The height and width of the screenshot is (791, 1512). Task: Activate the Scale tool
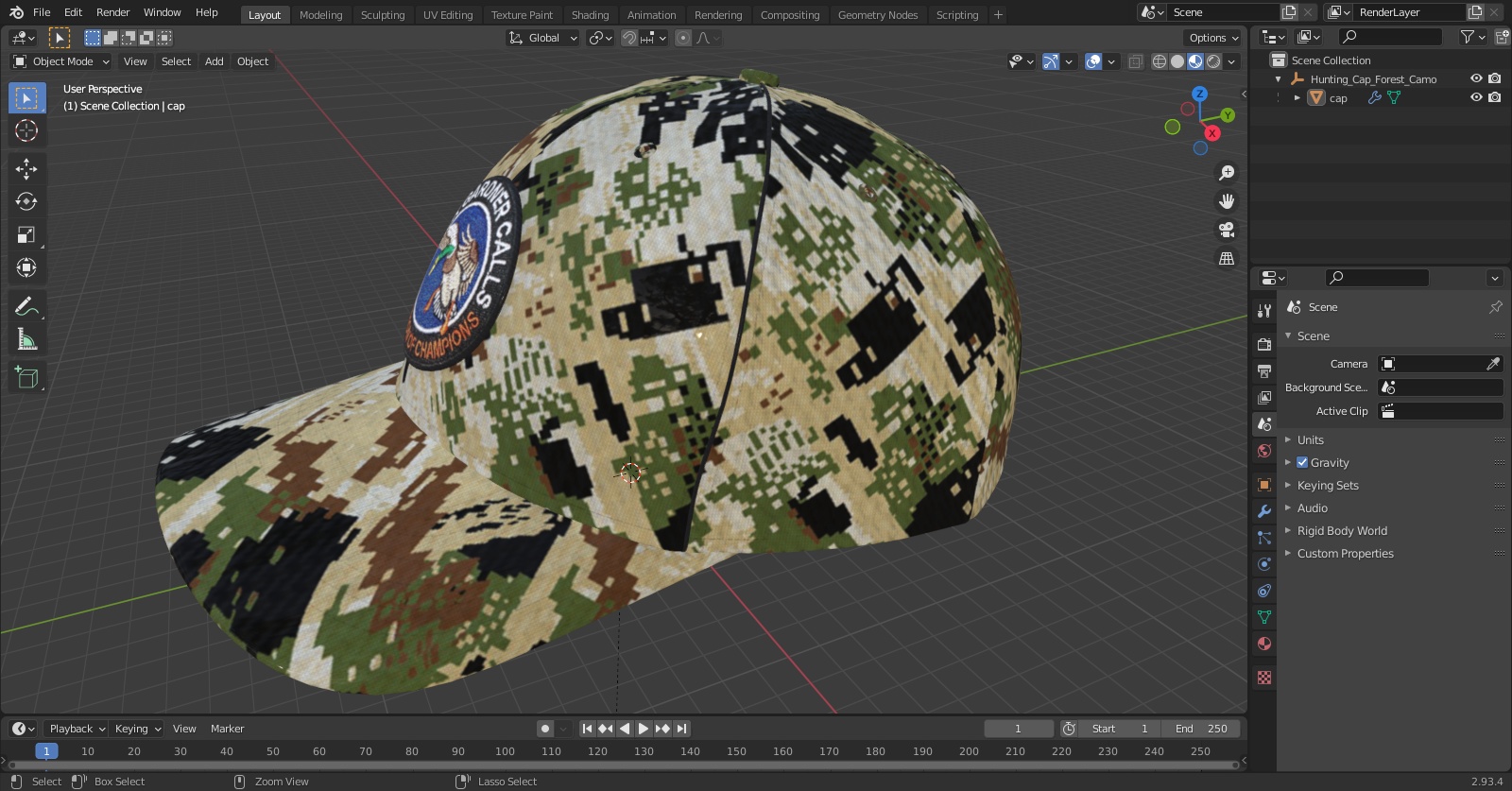click(x=26, y=234)
